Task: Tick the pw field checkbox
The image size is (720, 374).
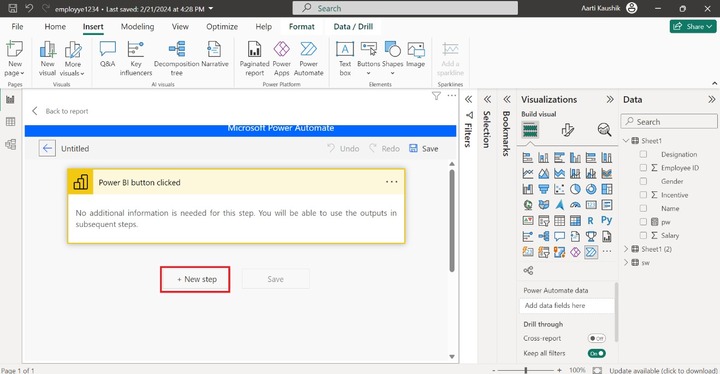Action: [643, 222]
